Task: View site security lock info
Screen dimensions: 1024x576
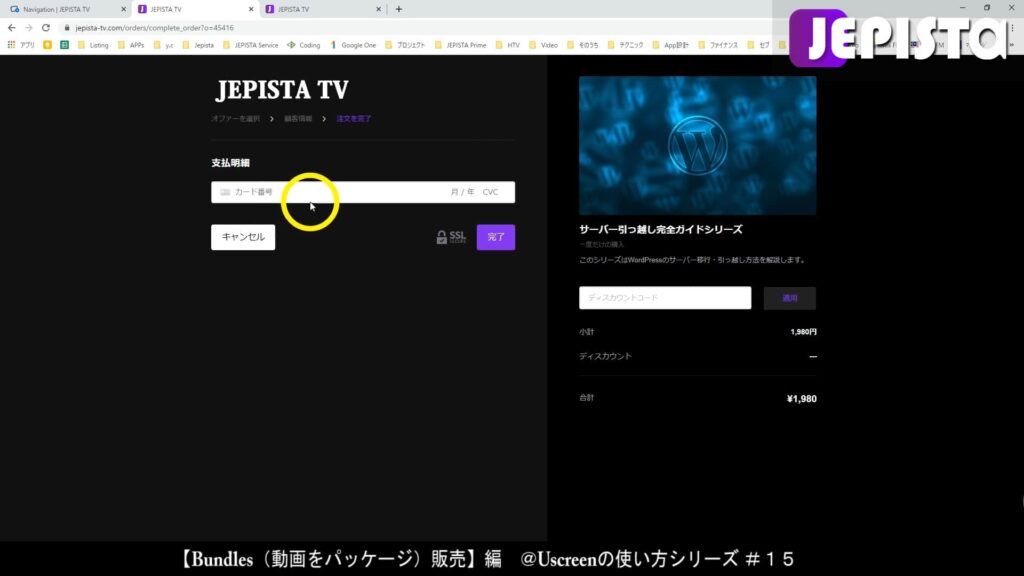Action: pyautogui.click(x=67, y=27)
